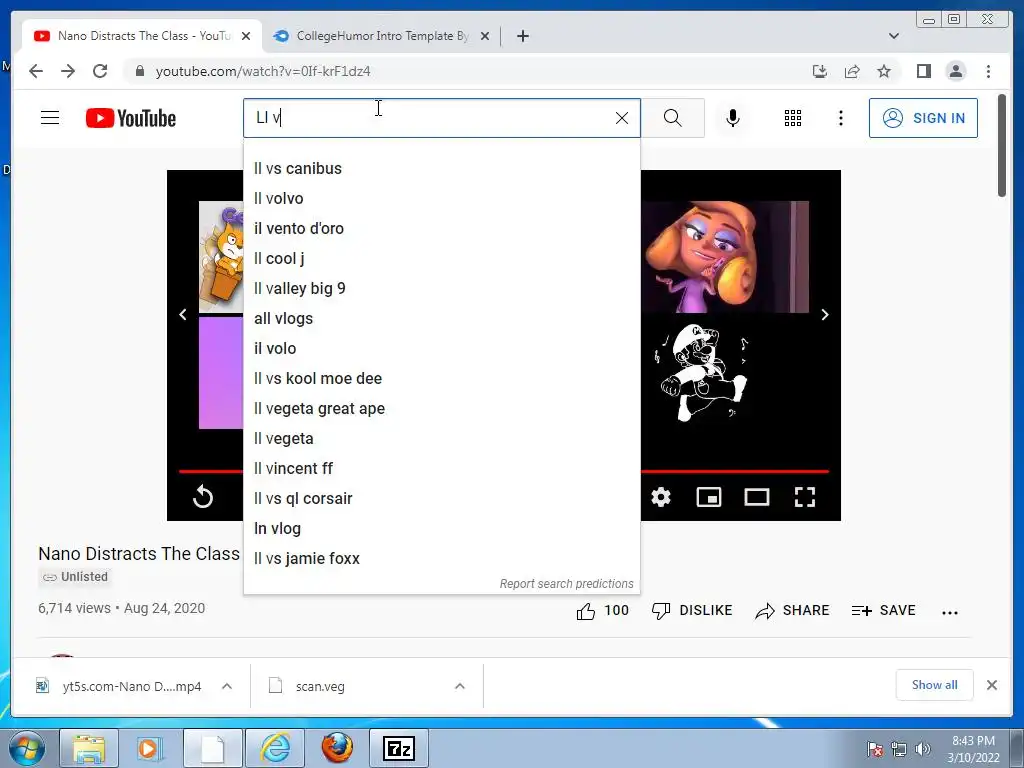Choose suggestion 'll valley big 9'
The height and width of the screenshot is (768, 1024).
[441, 289]
